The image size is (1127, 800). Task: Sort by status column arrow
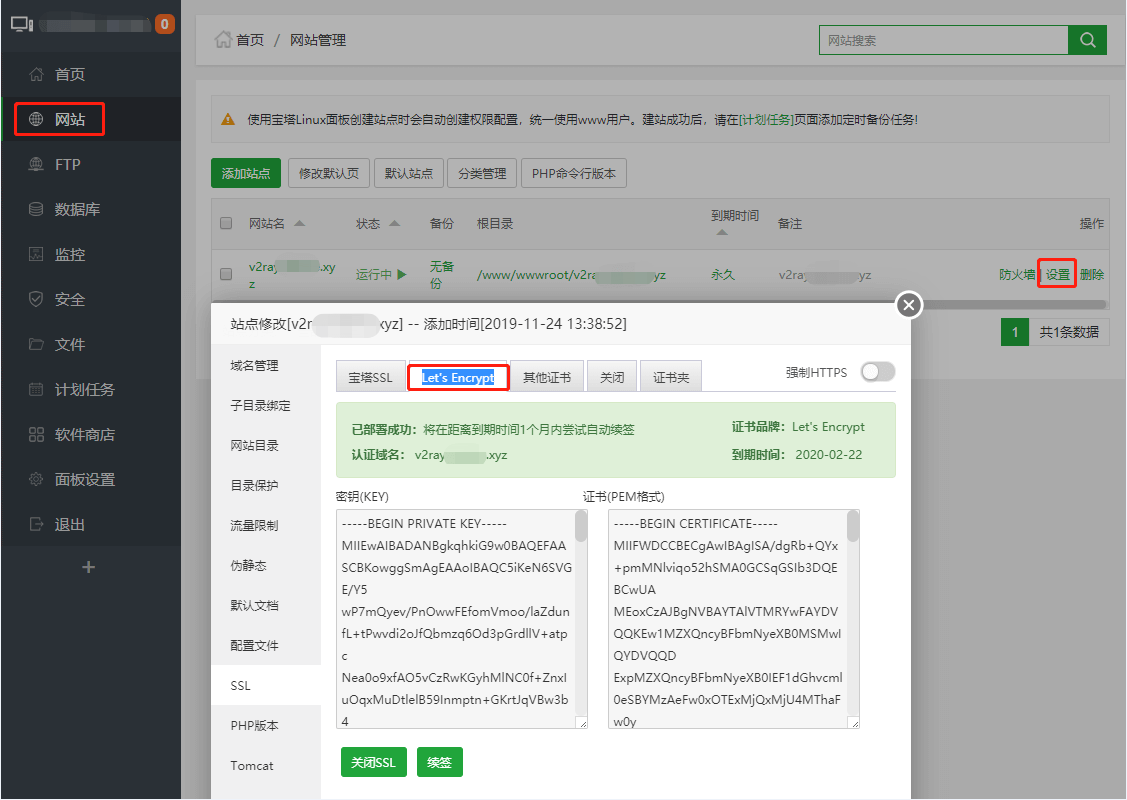coord(395,224)
